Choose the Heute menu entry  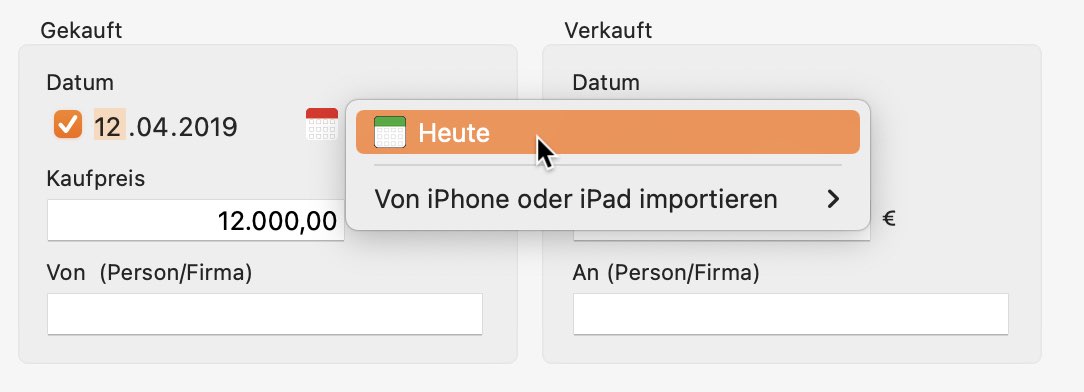[608, 132]
